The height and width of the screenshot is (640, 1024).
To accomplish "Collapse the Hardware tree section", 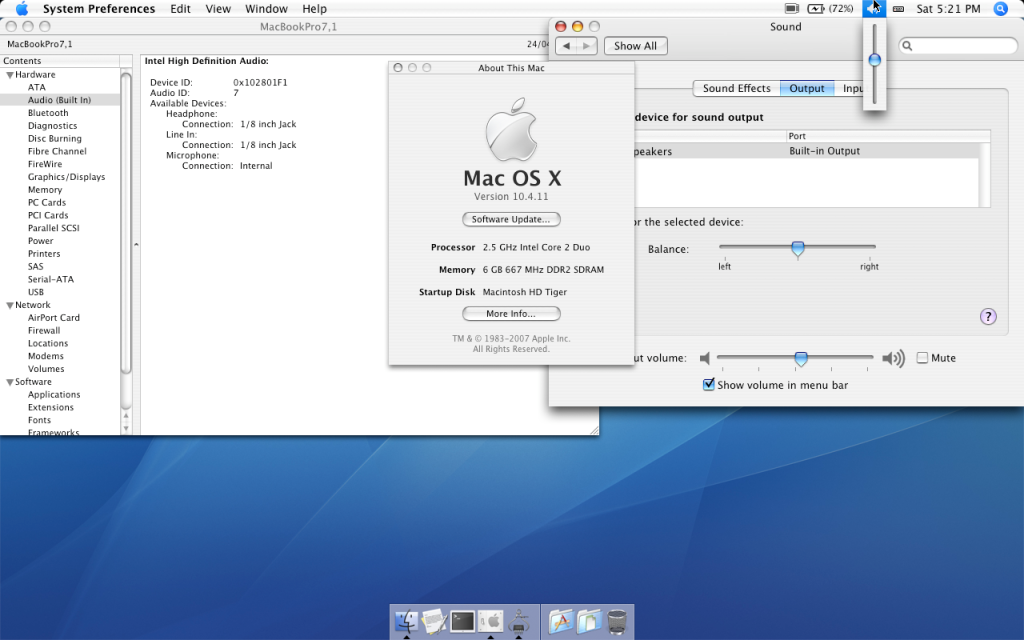I will pos(10,75).
